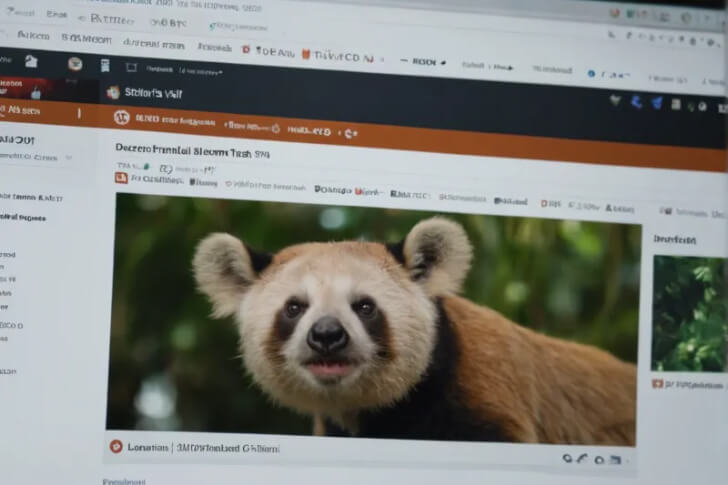Click the red square icon below post title
Image resolution: width=728 pixels, height=485 pixels.
pyautogui.click(x=121, y=178)
